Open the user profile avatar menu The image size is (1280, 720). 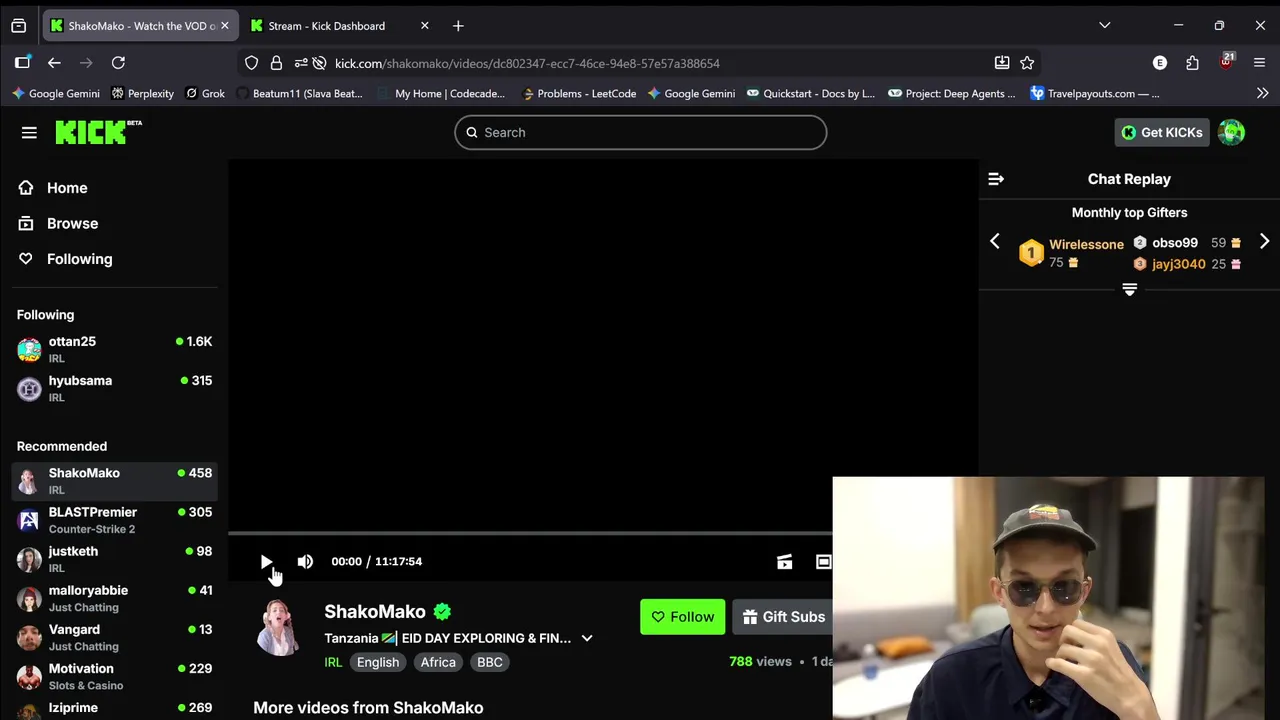[1232, 132]
